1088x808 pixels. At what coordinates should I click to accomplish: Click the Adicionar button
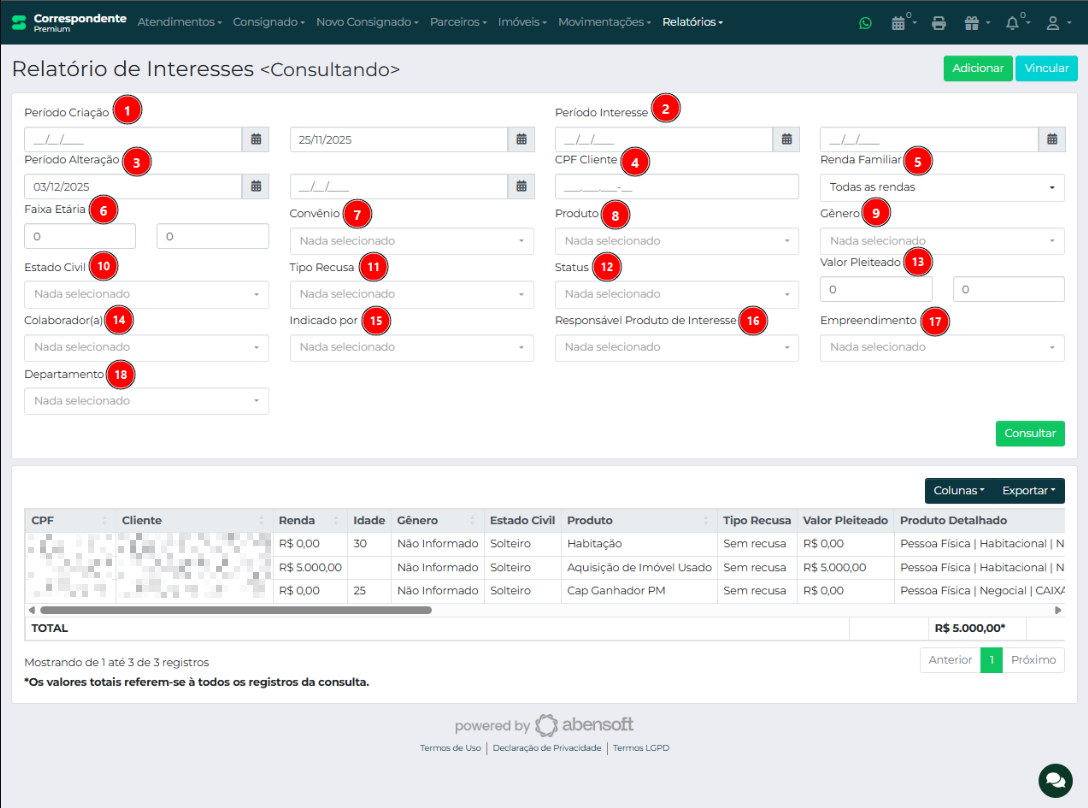(977, 68)
